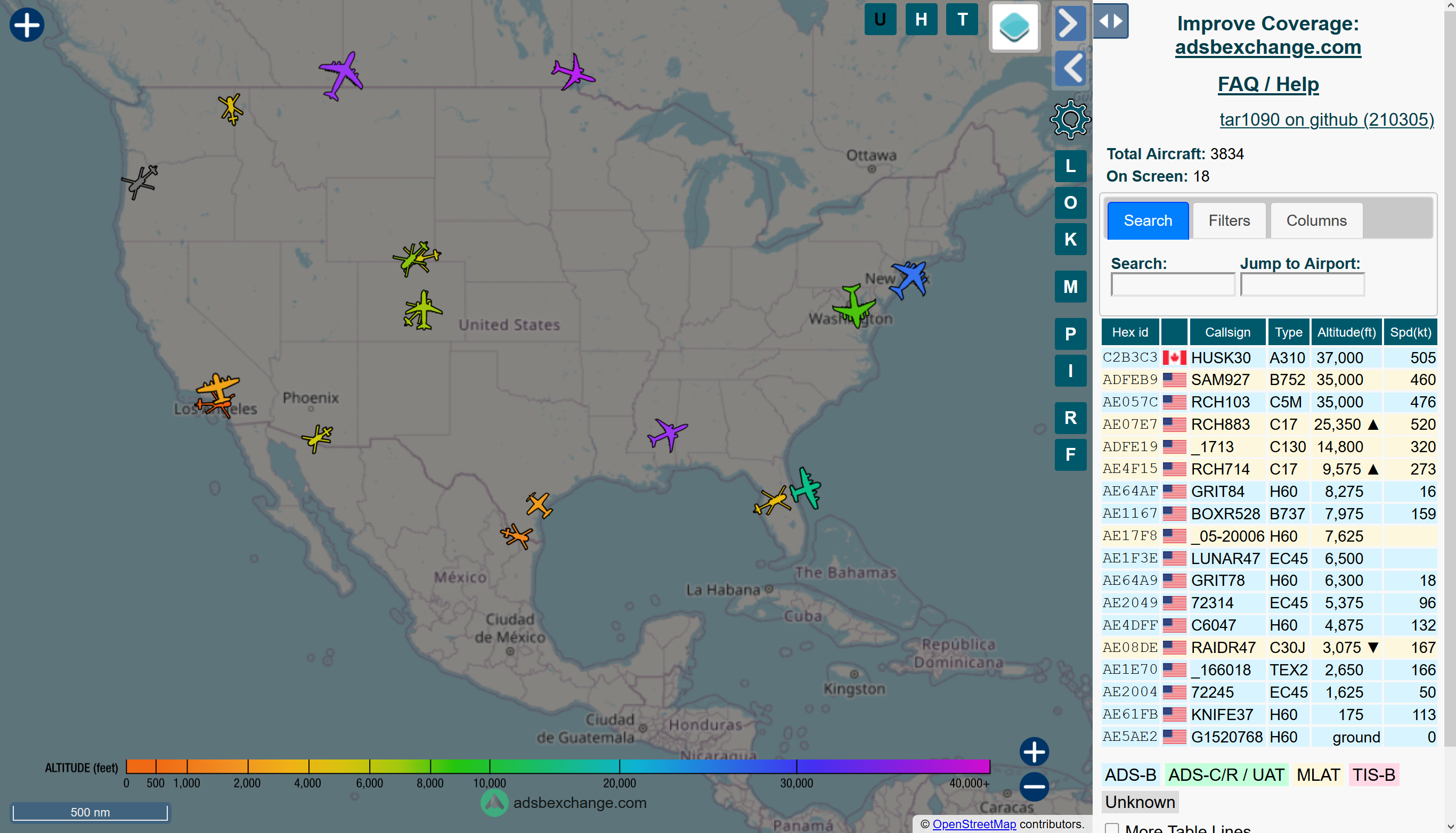Toggle the I map button
This screenshot has width=1456, height=833.
click(x=1070, y=371)
